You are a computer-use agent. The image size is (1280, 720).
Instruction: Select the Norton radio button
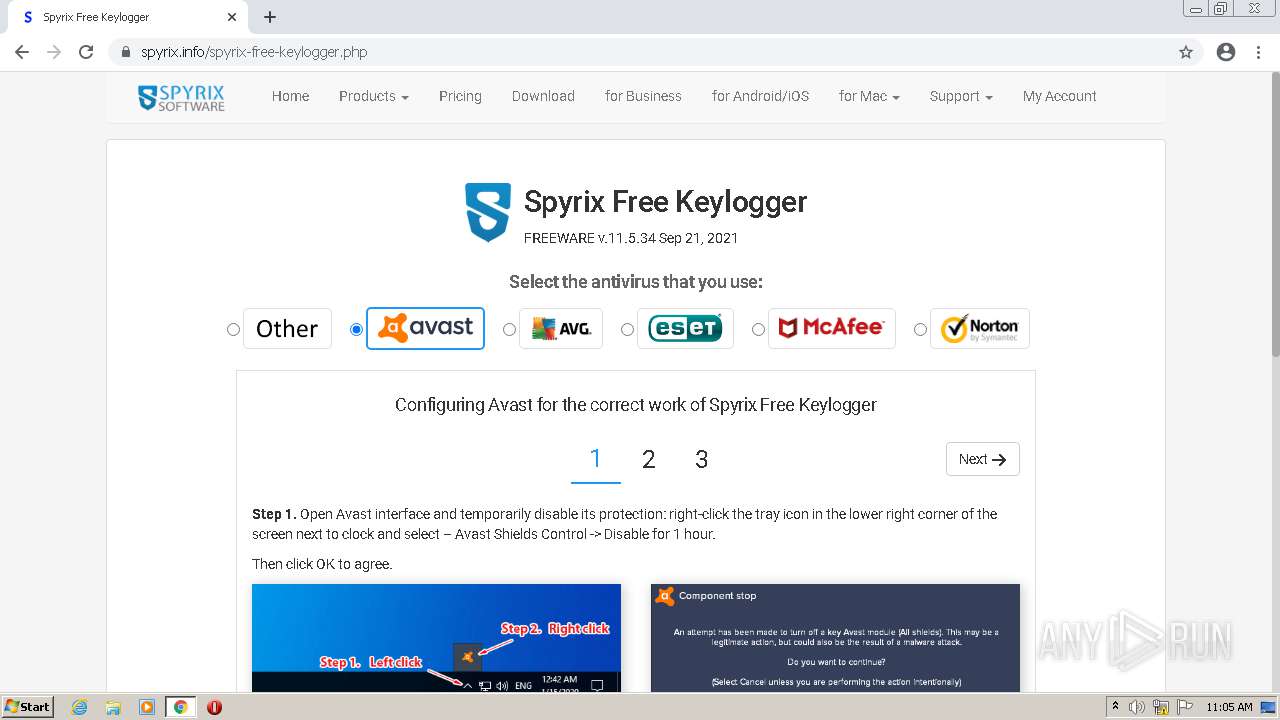pyautogui.click(x=920, y=329)
